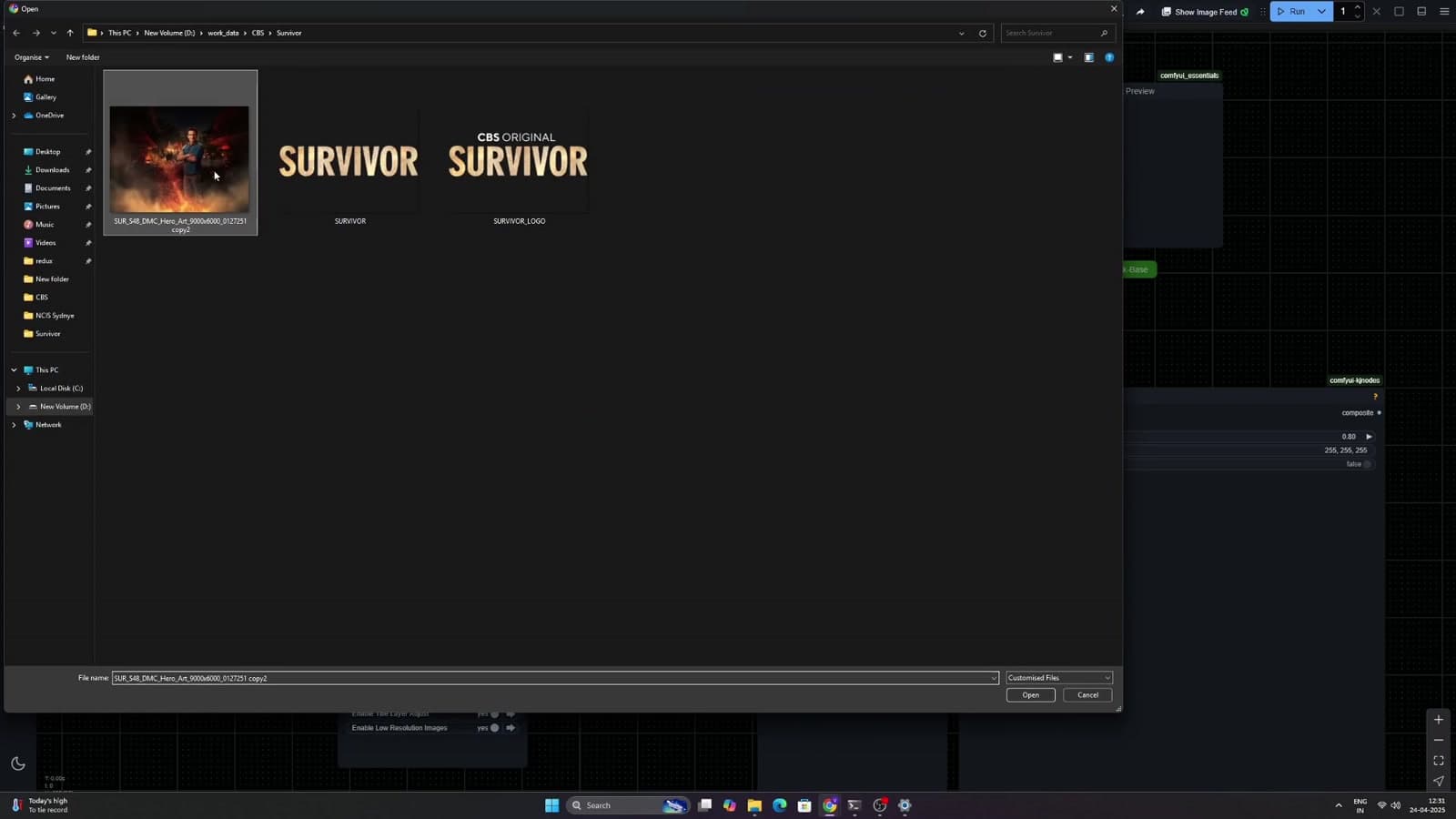Viewport: 1456px width, 819px height.
Task: Collapse the This PC tree node
Action: 14,370
